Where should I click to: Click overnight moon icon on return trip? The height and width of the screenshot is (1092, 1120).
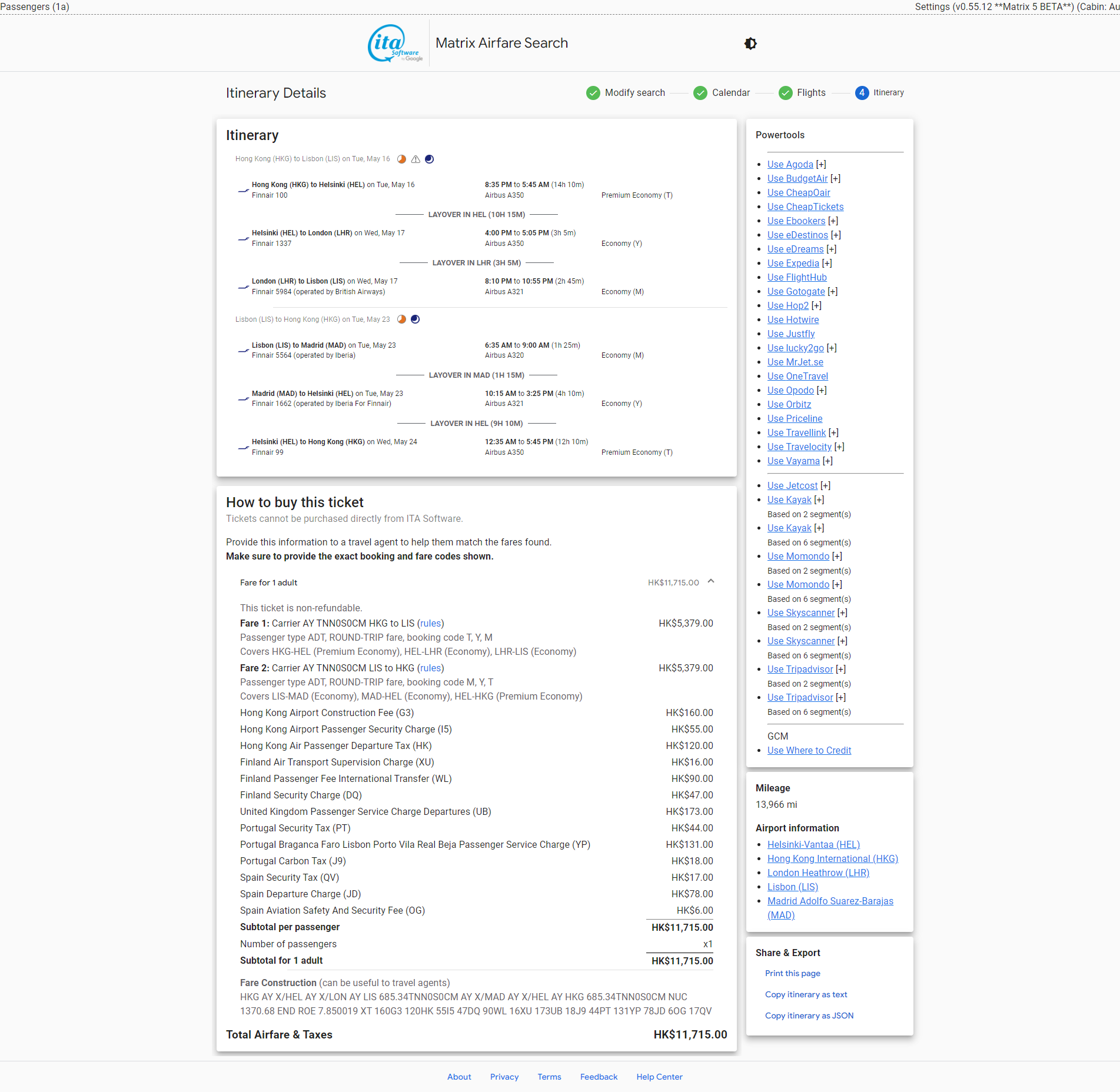[416, 319]
